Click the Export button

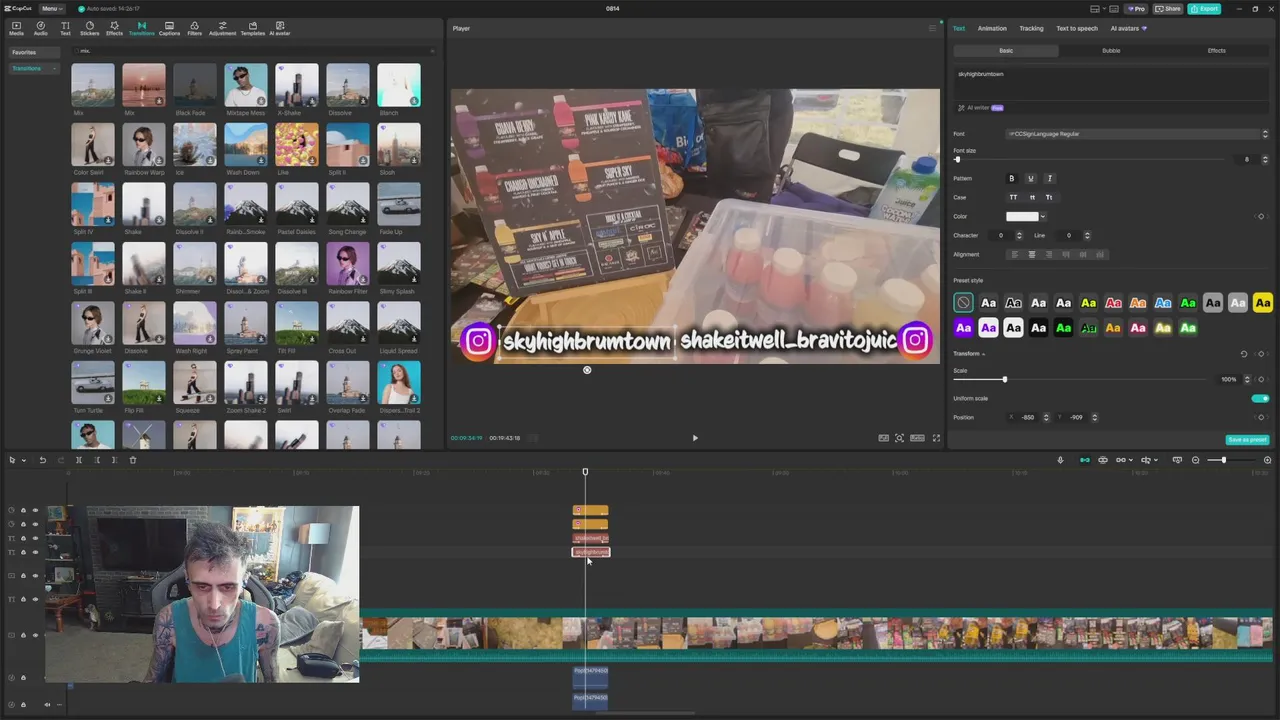(x=1204, y=9)
